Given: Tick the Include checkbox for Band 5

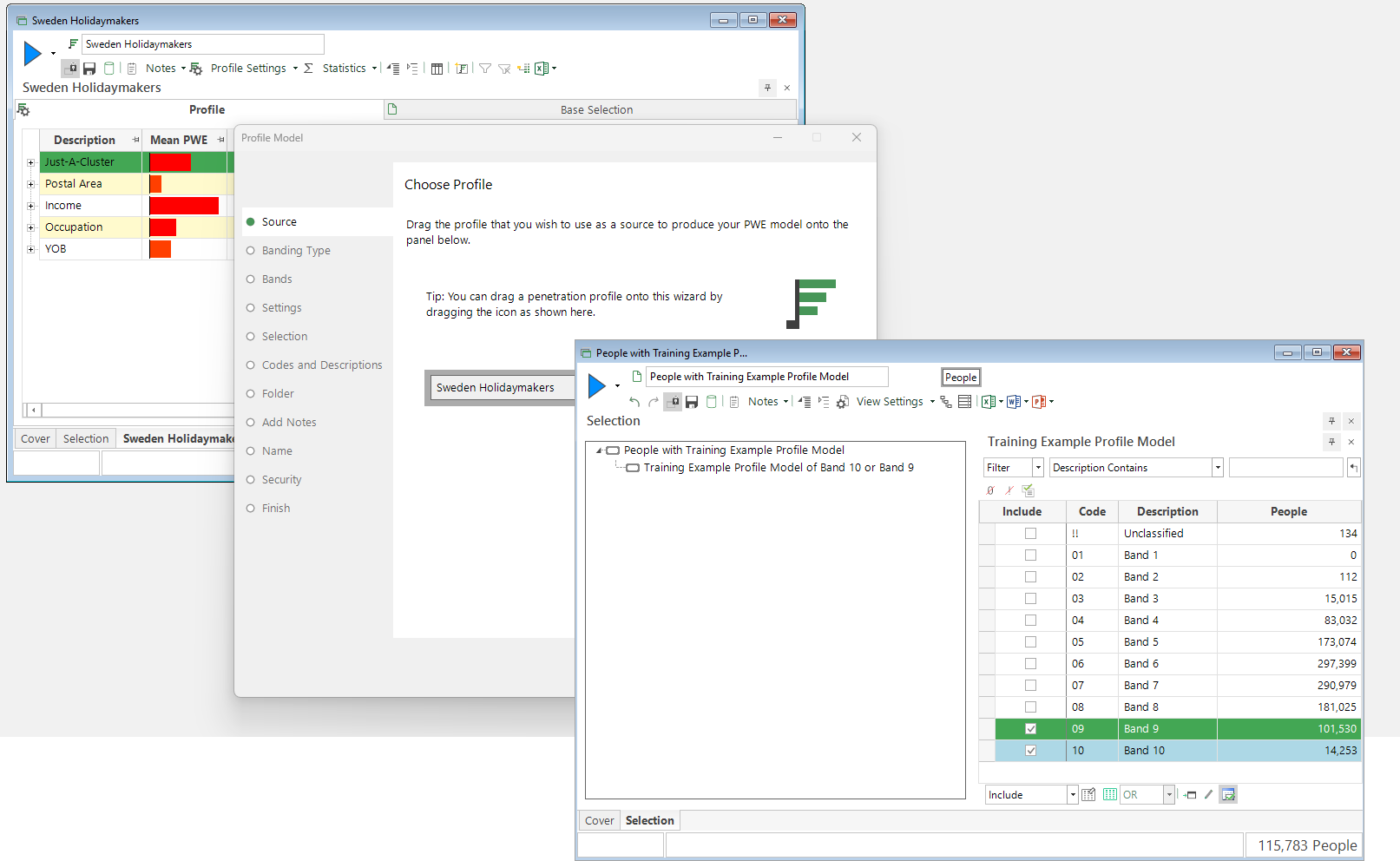Looking at the screenshot, I should point(1030,642).
